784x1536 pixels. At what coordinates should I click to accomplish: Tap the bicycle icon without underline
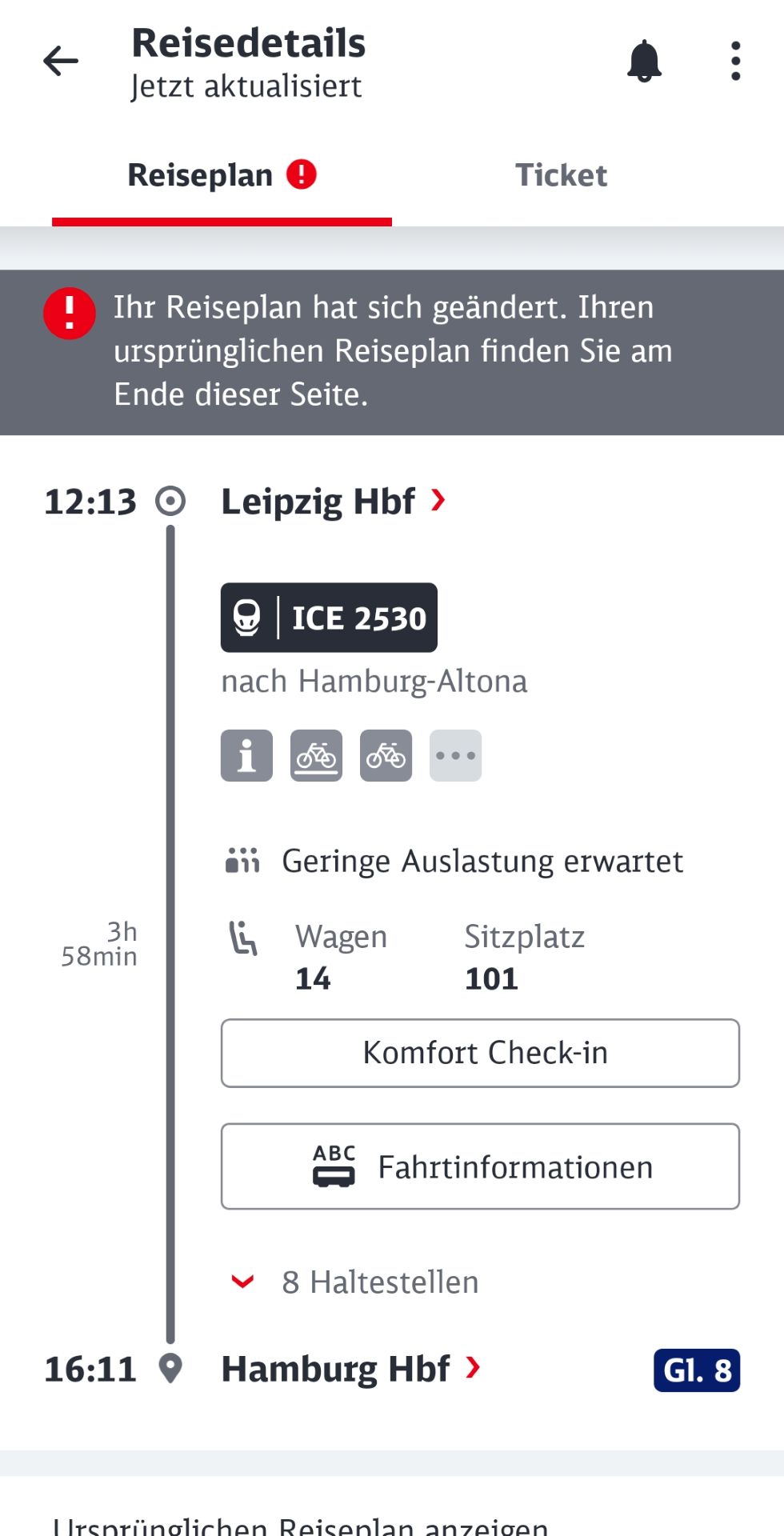pos(386,755)
